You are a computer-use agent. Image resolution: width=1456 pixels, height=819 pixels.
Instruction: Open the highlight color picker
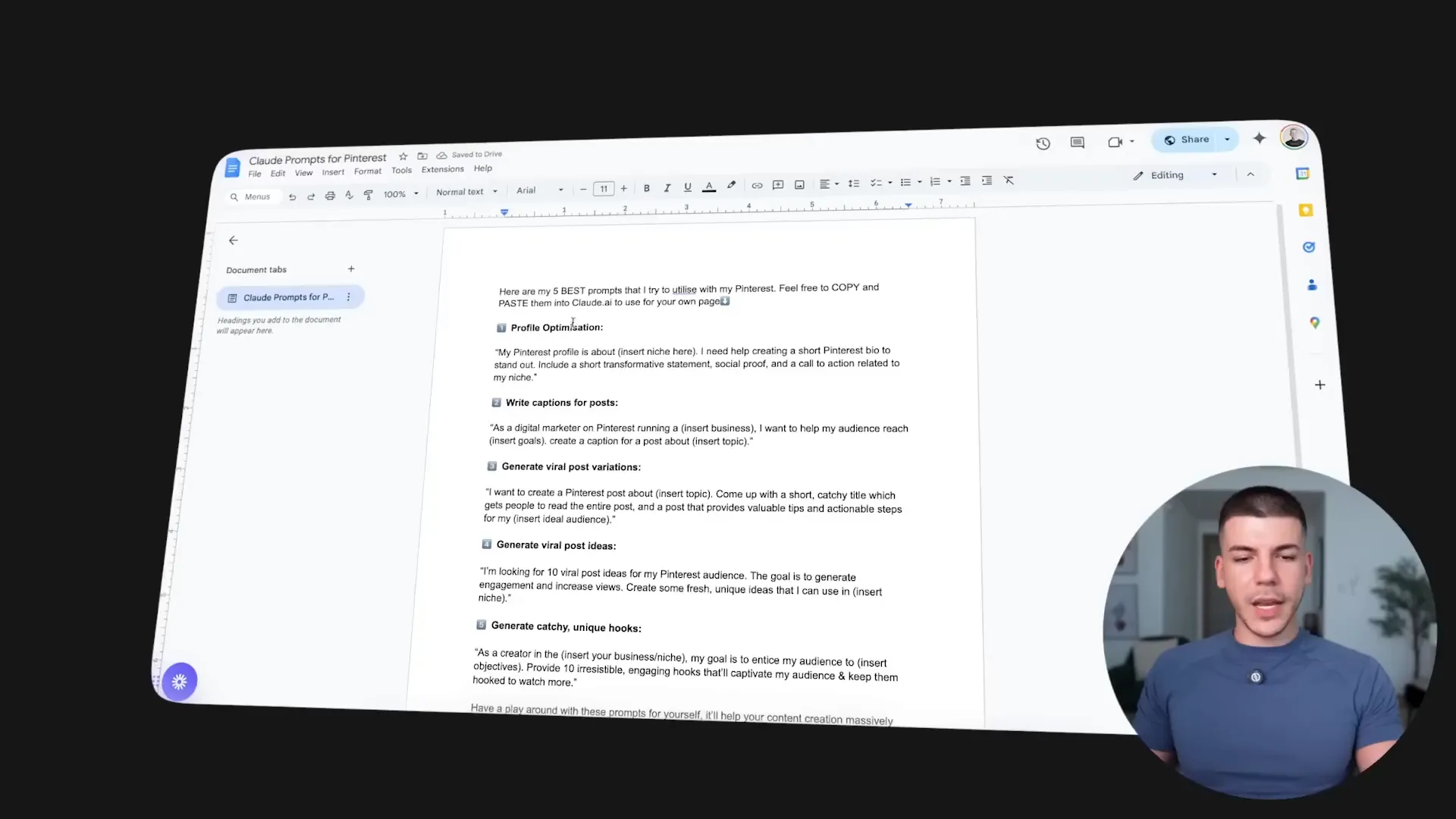[x=731, y=185]
